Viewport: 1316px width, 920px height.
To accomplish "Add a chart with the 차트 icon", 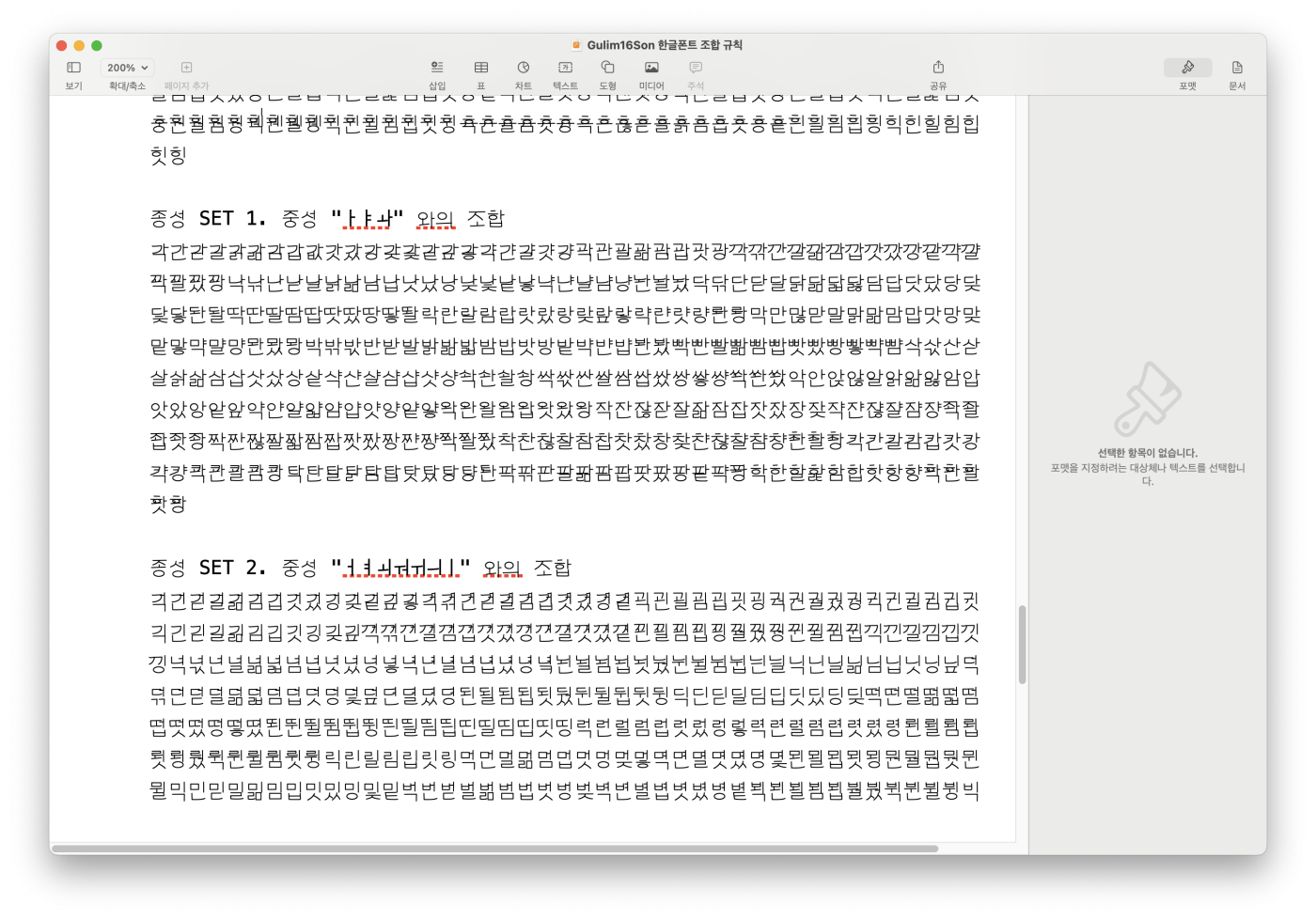I will [524, 68].
